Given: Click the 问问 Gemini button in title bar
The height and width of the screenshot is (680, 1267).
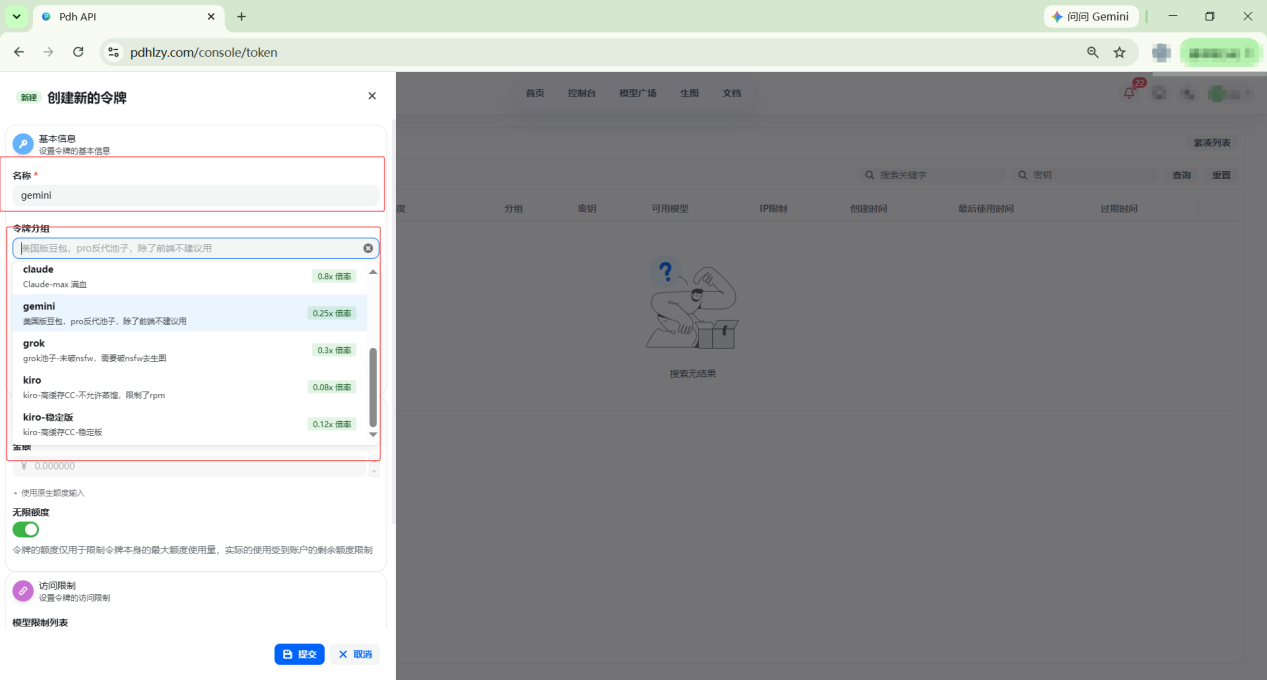Looking at the screenshot, I should point(1091,17).
